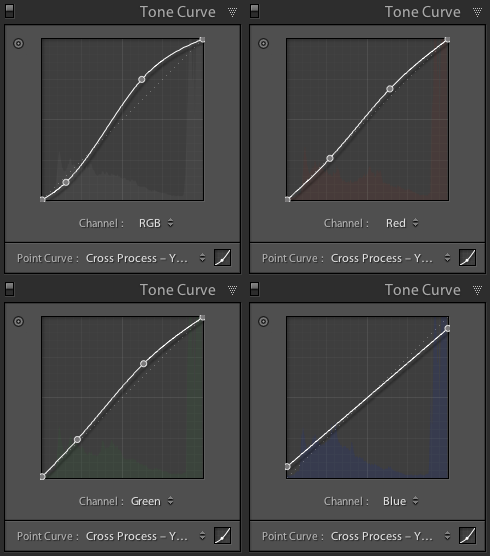Toggle the RGB Tone Curve panel switch off

[10, 11]
